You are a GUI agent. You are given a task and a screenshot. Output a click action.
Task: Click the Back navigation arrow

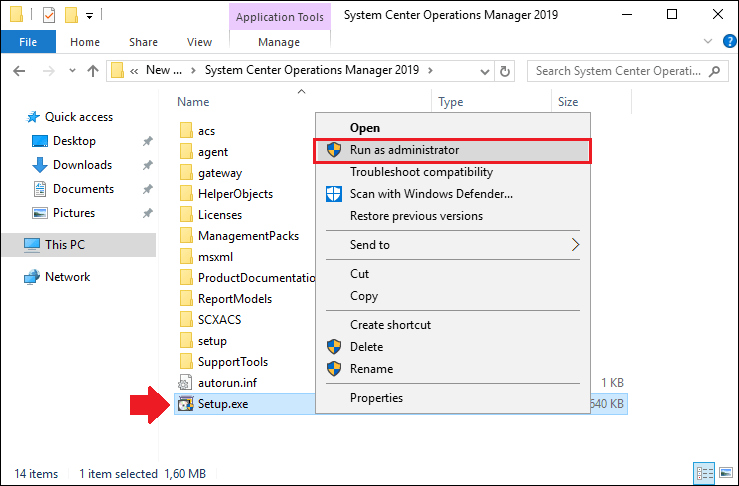(19, 71)
